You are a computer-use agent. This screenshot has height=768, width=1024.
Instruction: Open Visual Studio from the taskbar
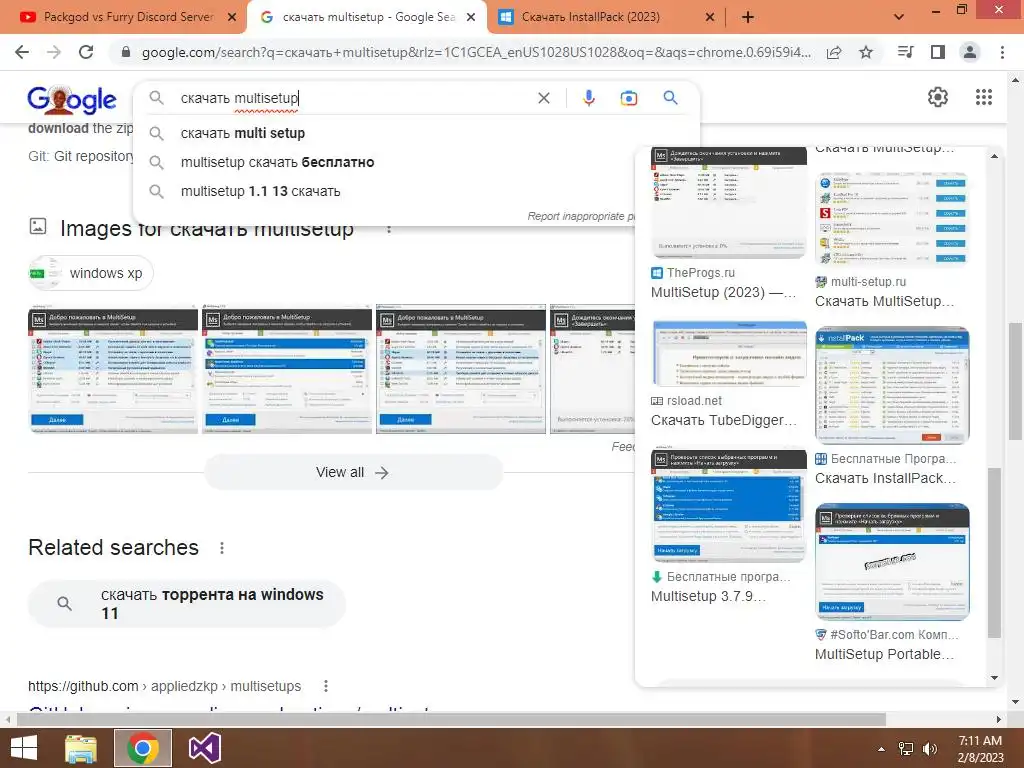(x=204, y=748)
